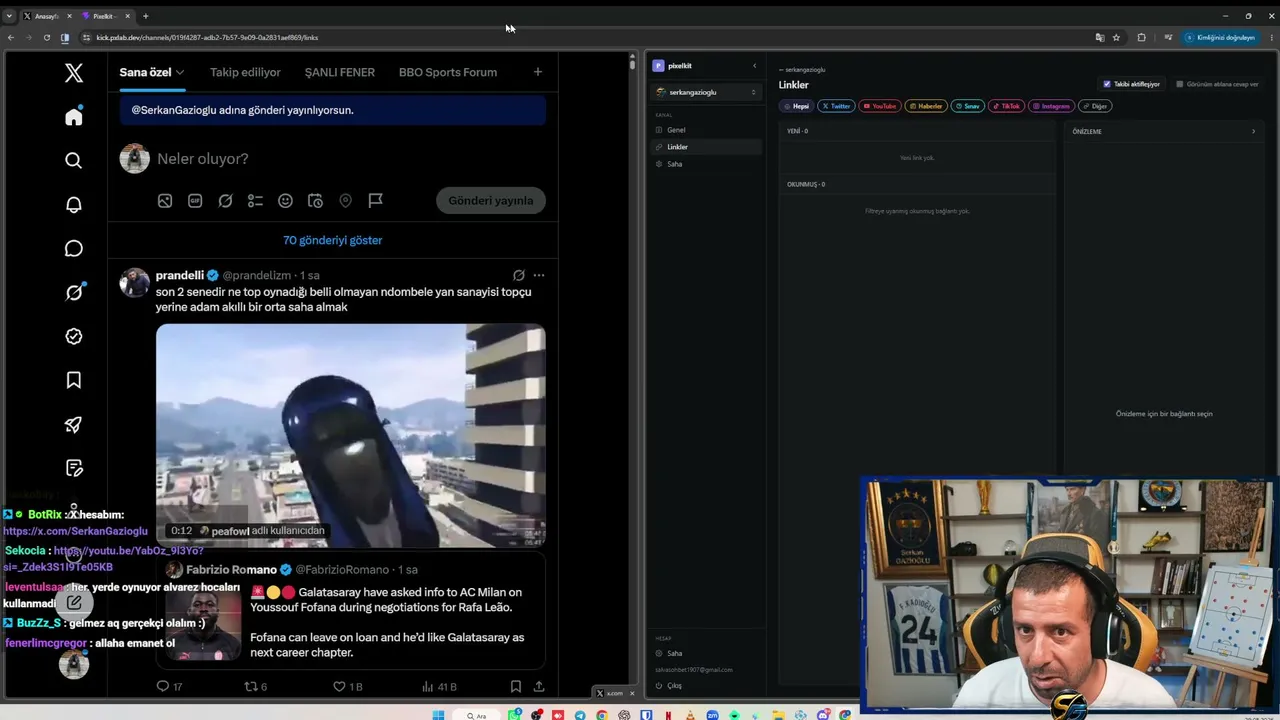Viewport: 1280px width, 720px height.
Task: Insert a poll into the new post
Action: [x=255, y=200]
